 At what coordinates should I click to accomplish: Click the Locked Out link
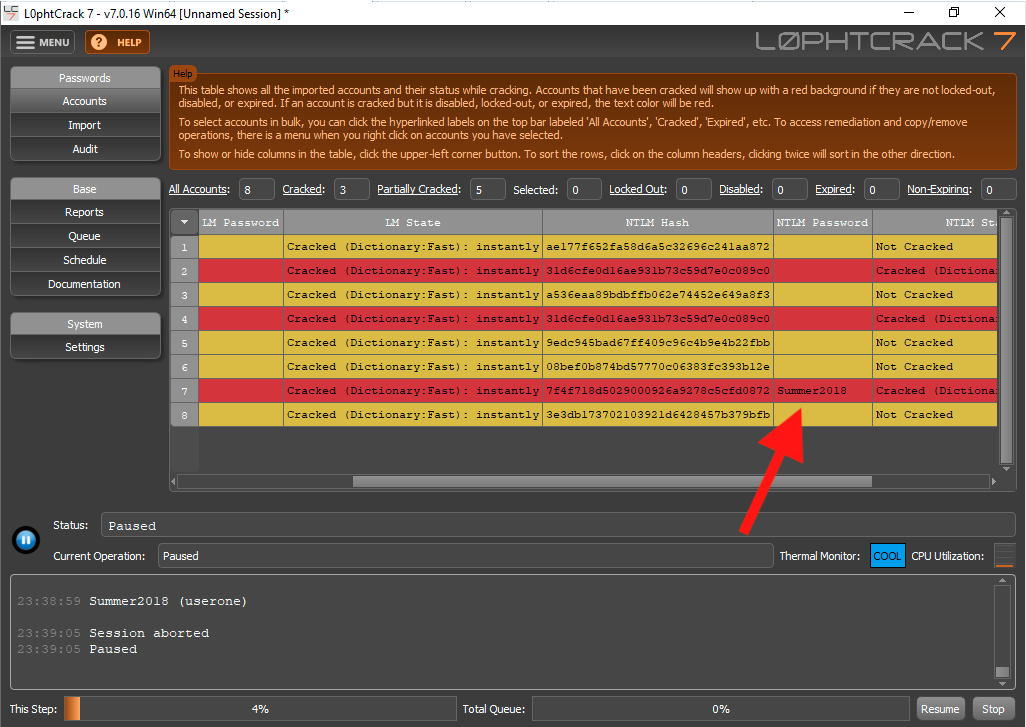(638, 189)
